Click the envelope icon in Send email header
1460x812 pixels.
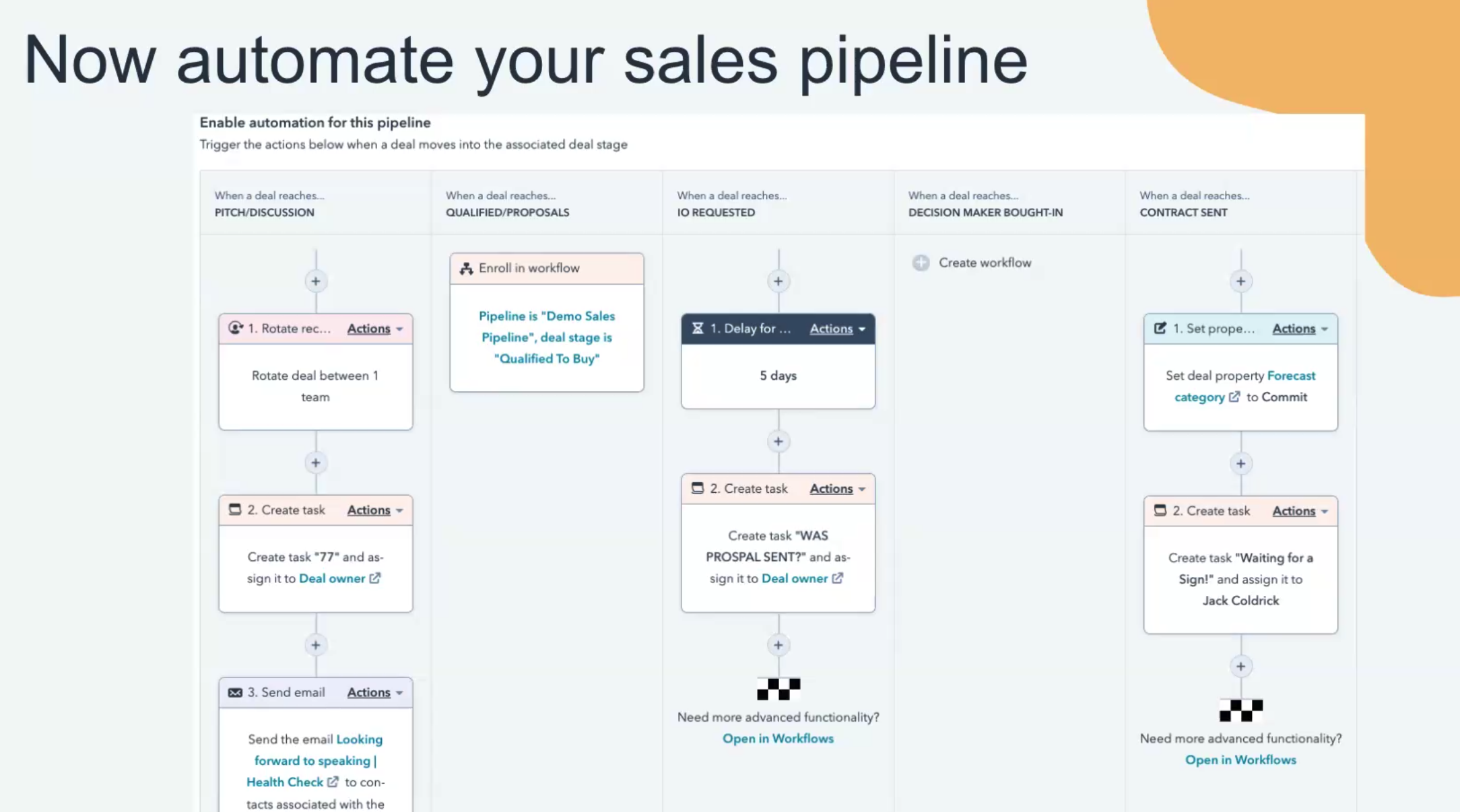(x=234, y=692)
